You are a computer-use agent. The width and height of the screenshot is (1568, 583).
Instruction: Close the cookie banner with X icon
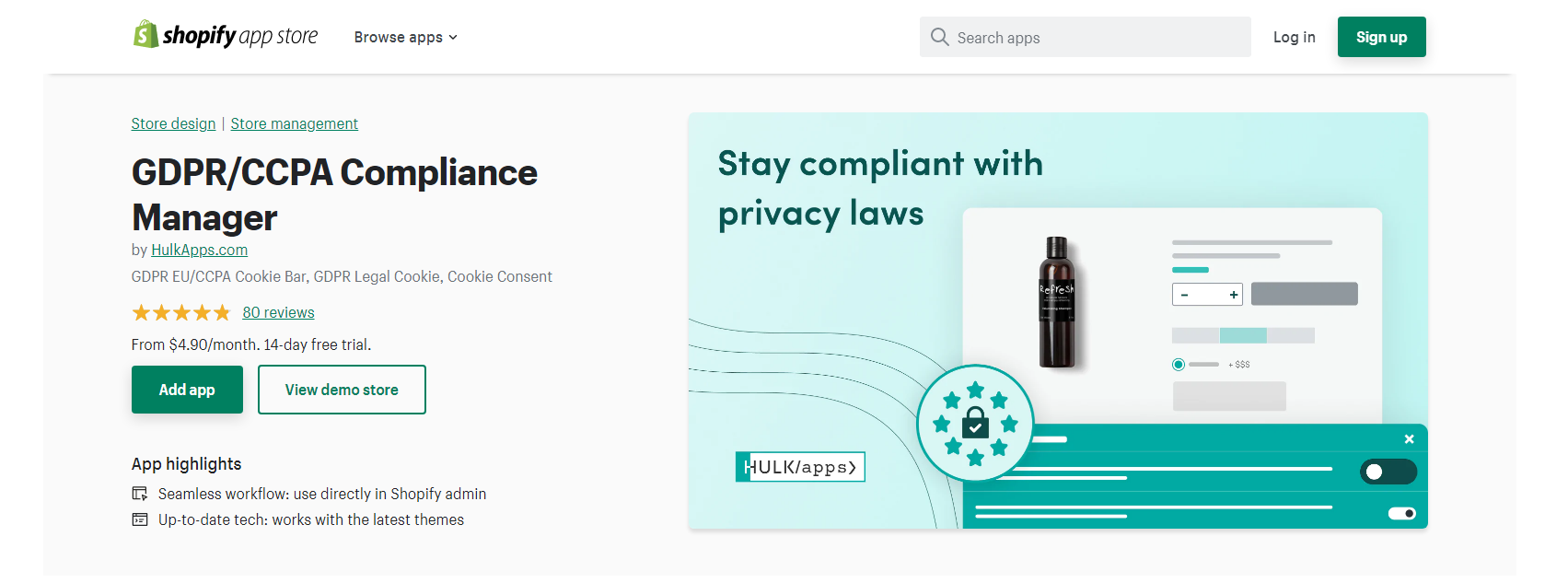pyautogui.click(x=1409, y=439)
